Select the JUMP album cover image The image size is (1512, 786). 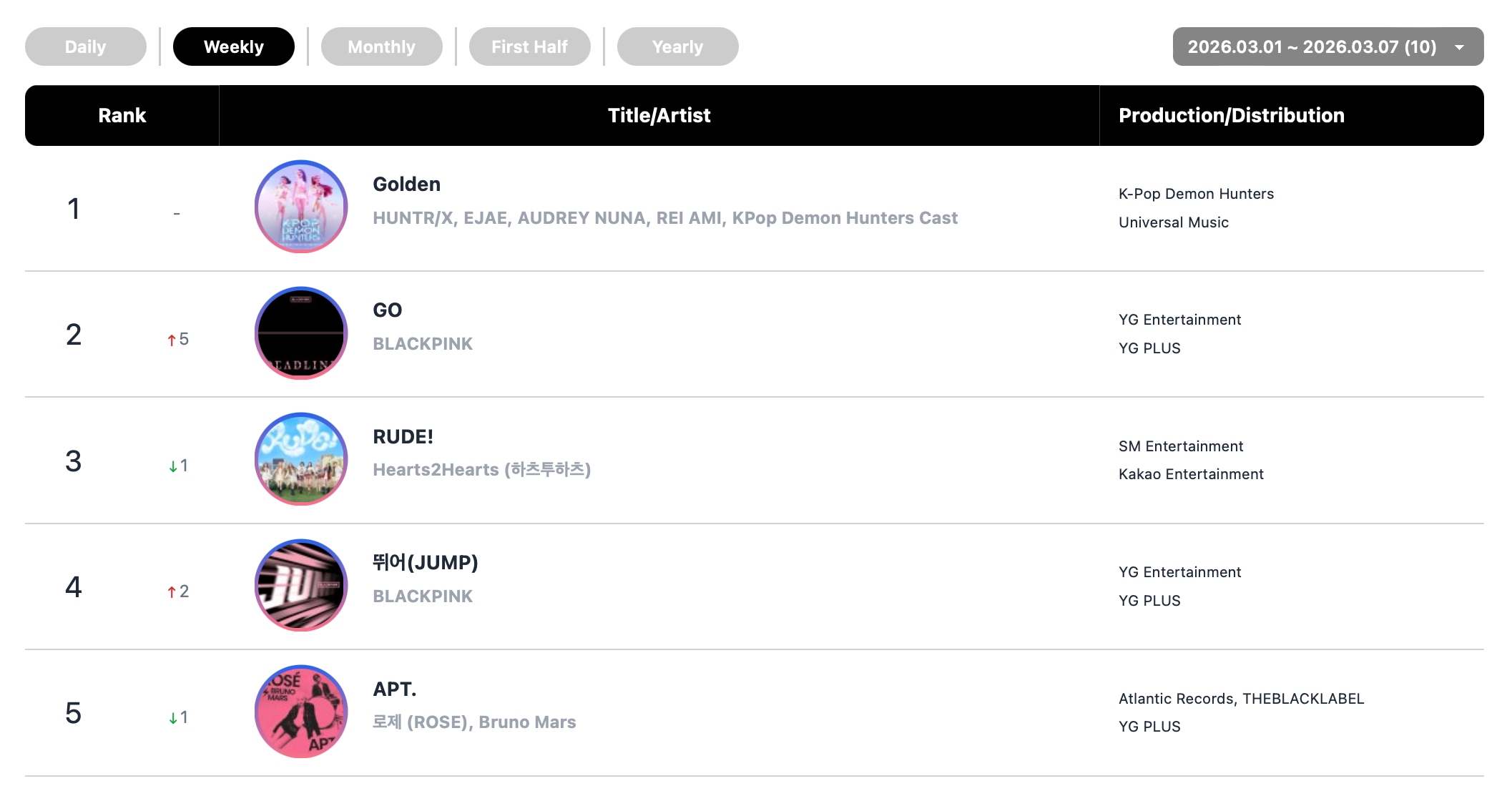301,585
